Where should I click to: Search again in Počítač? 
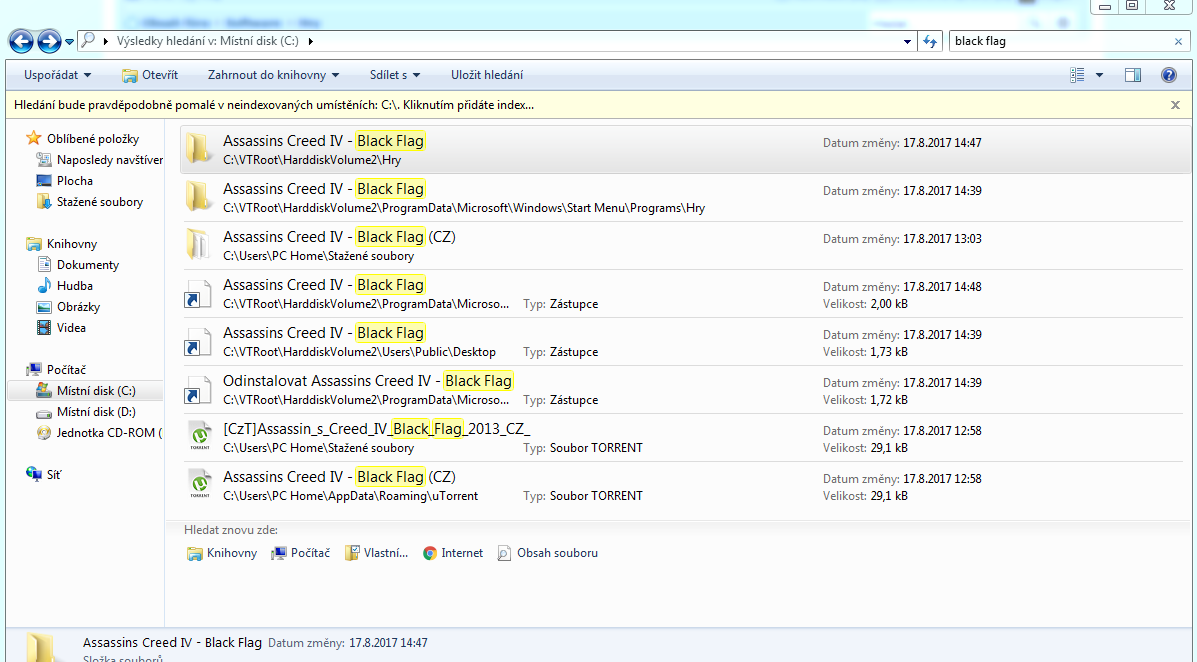tap(301, 553)
